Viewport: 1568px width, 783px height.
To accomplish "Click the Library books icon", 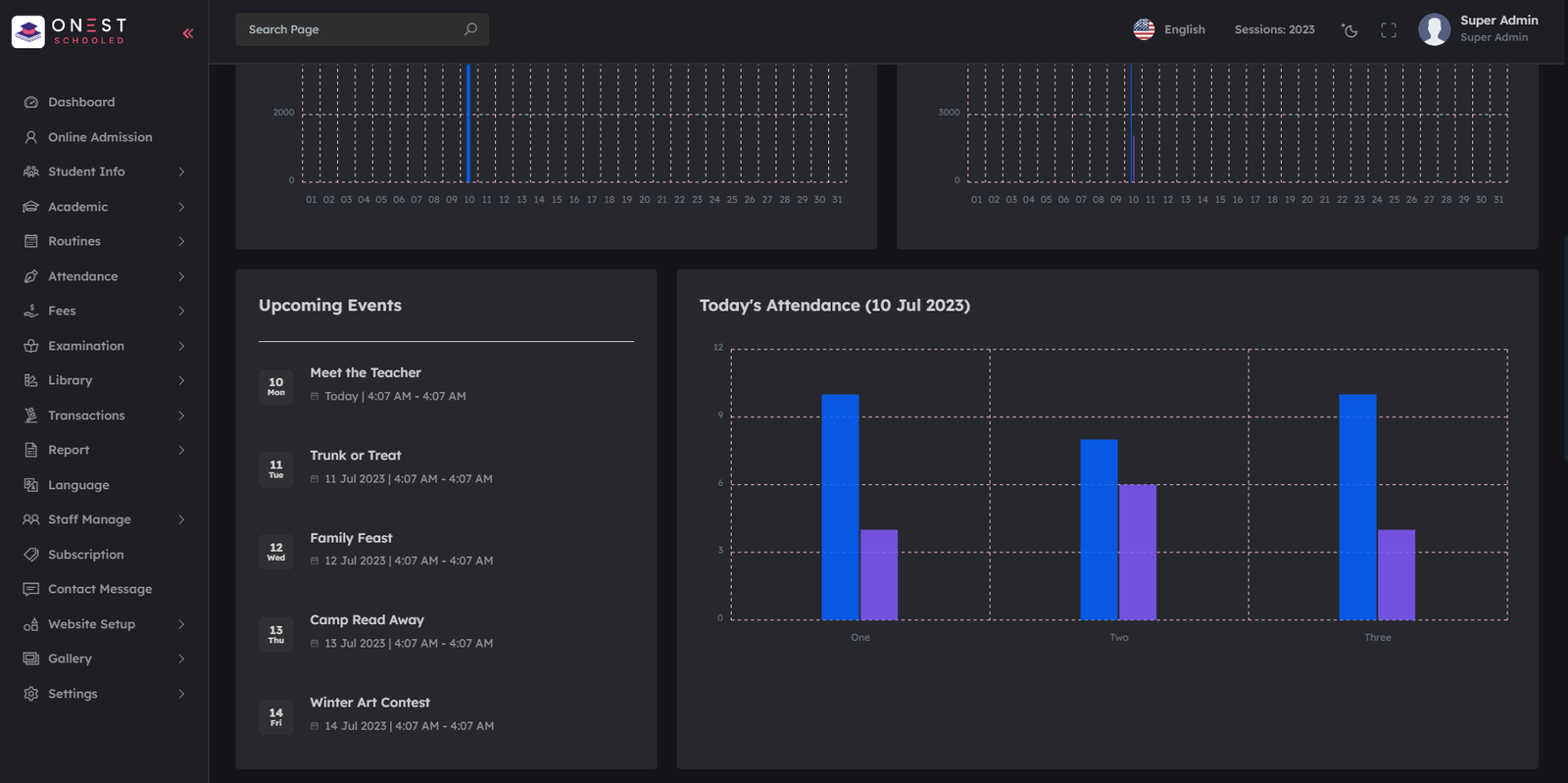I will [31, 380].
